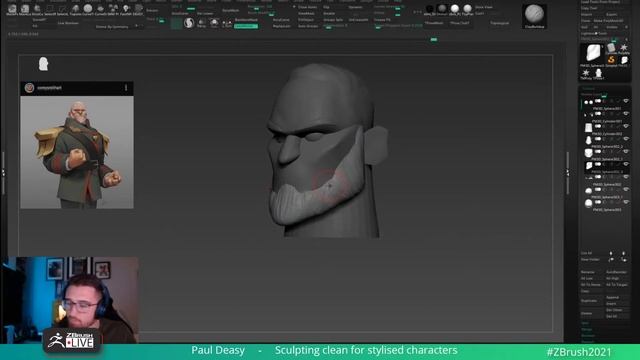
Task: Click the All To Home button
Action: (591, 284)
